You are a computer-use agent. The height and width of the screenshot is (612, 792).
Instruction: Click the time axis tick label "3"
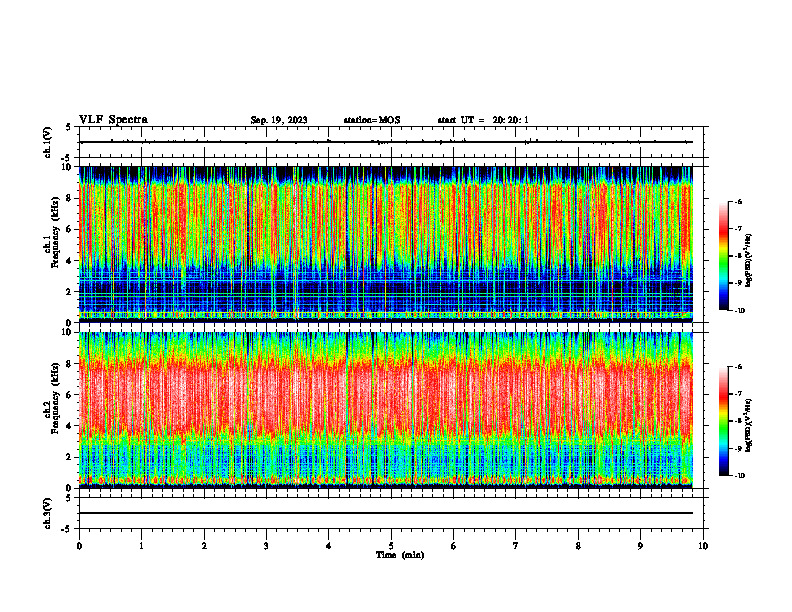(x=266, y=546)
